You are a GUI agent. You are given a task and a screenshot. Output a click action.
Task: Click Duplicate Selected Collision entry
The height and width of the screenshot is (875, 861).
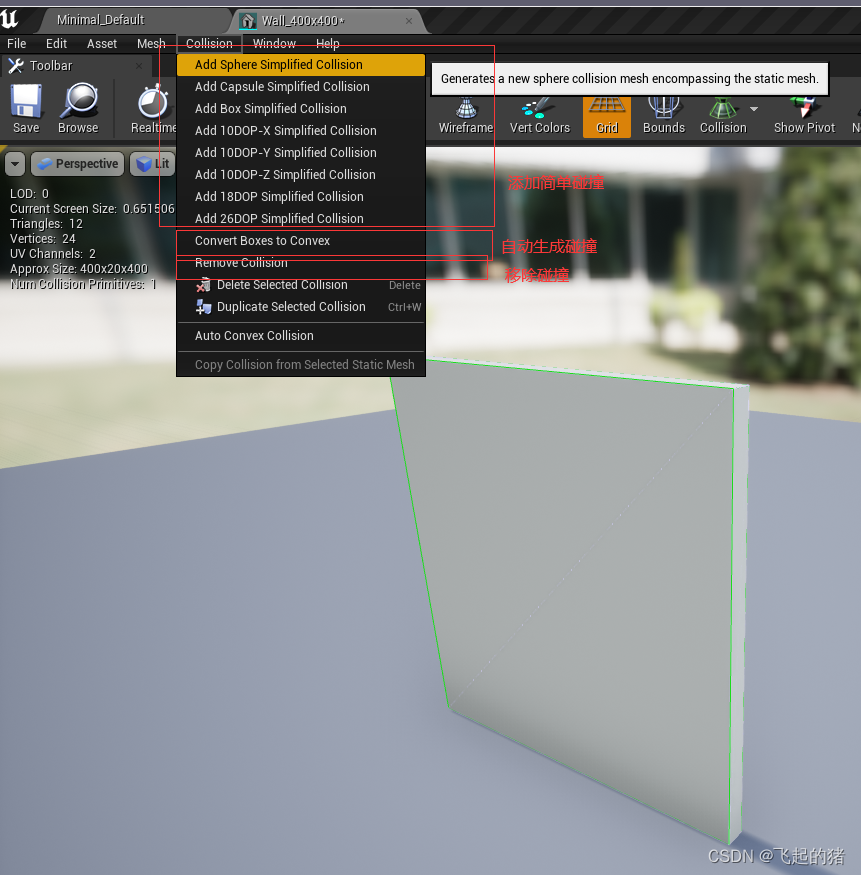coord(301,307)
